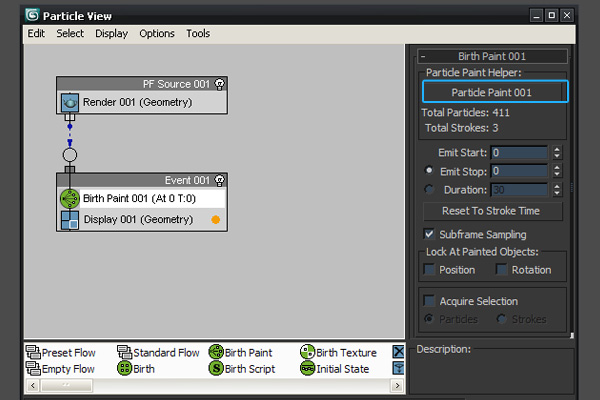Viewport: 600px width, 400px height.
Task: Open the Display menu
Action: pos(111,33)
